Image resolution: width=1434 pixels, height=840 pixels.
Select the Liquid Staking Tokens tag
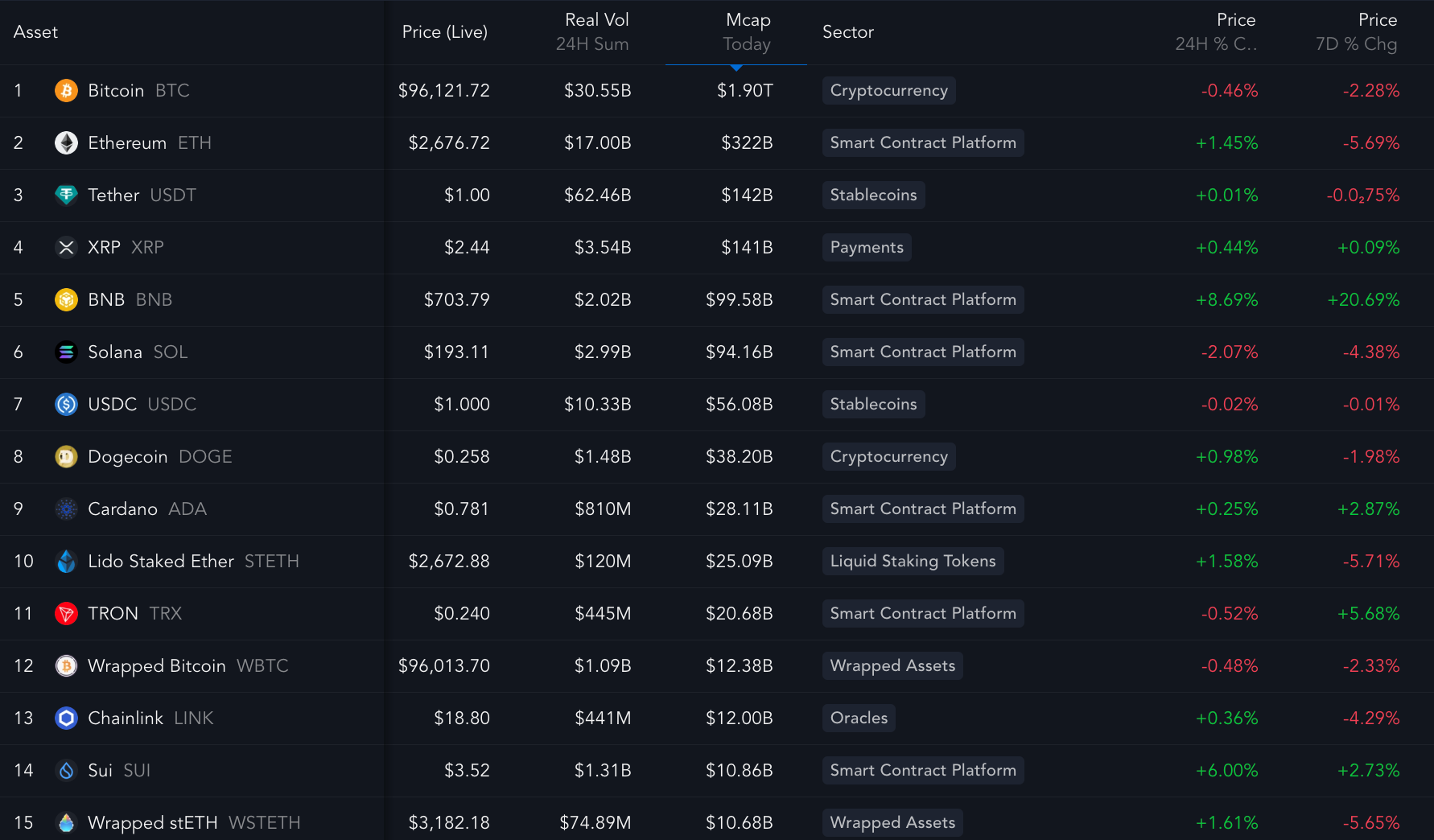pyautogui.click(x=913, y=562)
